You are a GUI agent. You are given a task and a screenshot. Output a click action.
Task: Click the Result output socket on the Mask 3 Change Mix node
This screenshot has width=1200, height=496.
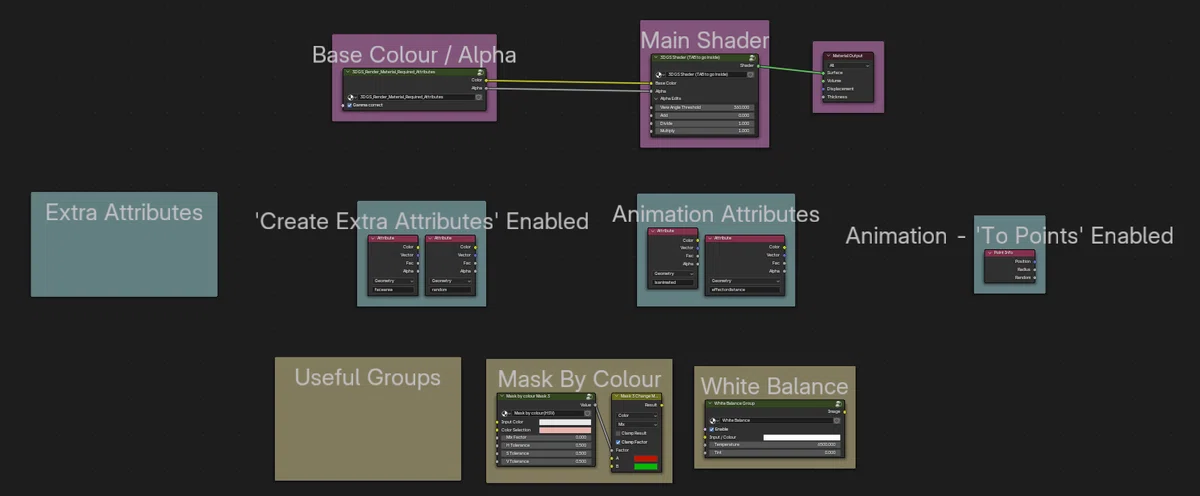[661, 405]
